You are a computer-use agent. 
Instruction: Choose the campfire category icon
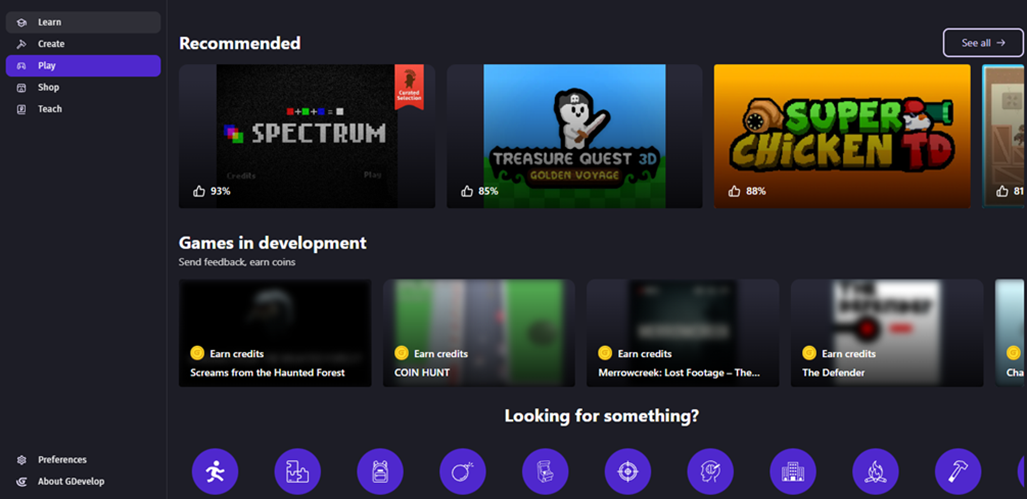tap(875, 471)
